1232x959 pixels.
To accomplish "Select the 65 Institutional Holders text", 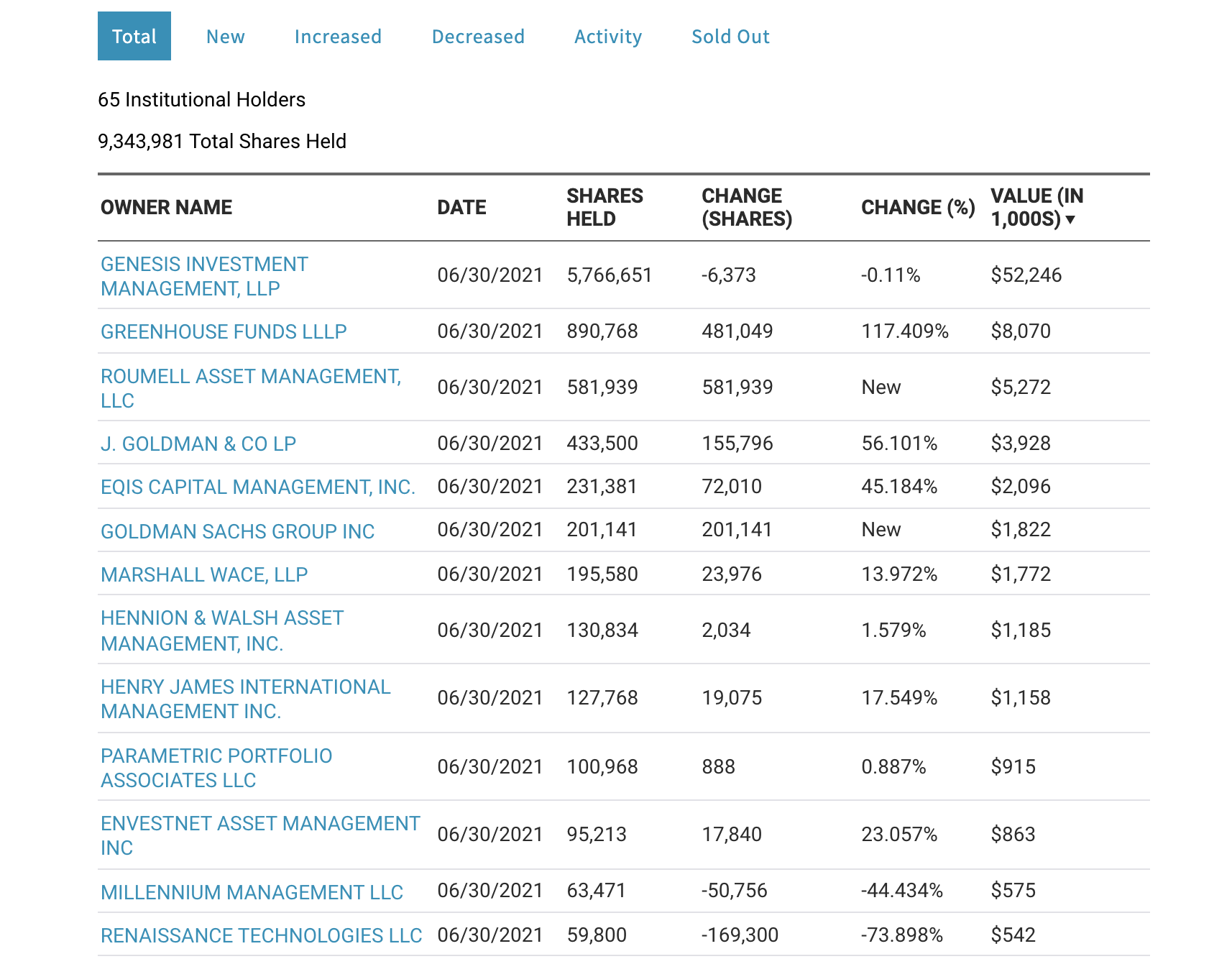I will pyautogui.click(x=201, y=99).
